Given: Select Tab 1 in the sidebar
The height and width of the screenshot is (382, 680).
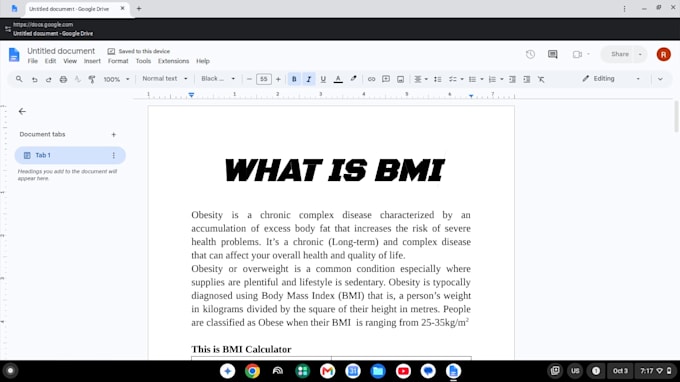Looking at the screenshot, I should point(70,155).
